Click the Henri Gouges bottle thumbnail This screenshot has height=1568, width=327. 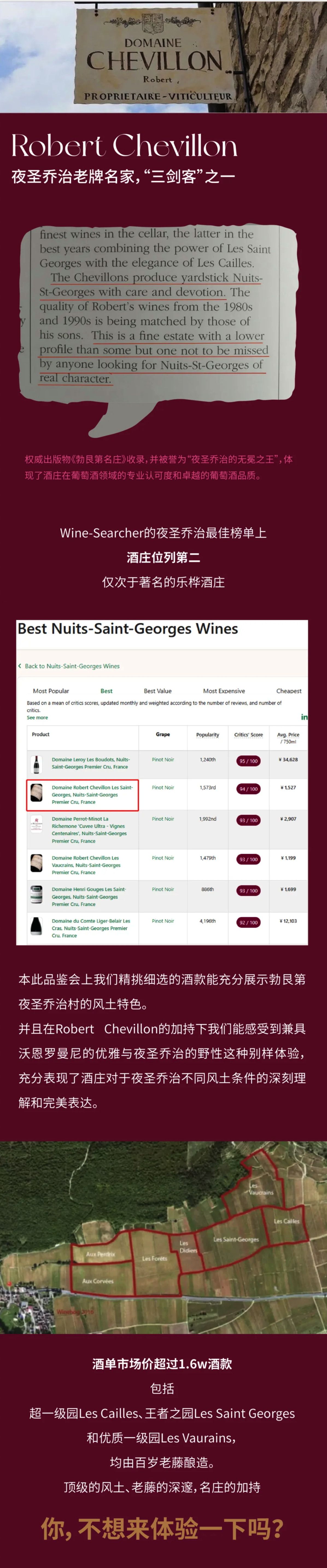(x=37, y=894)
